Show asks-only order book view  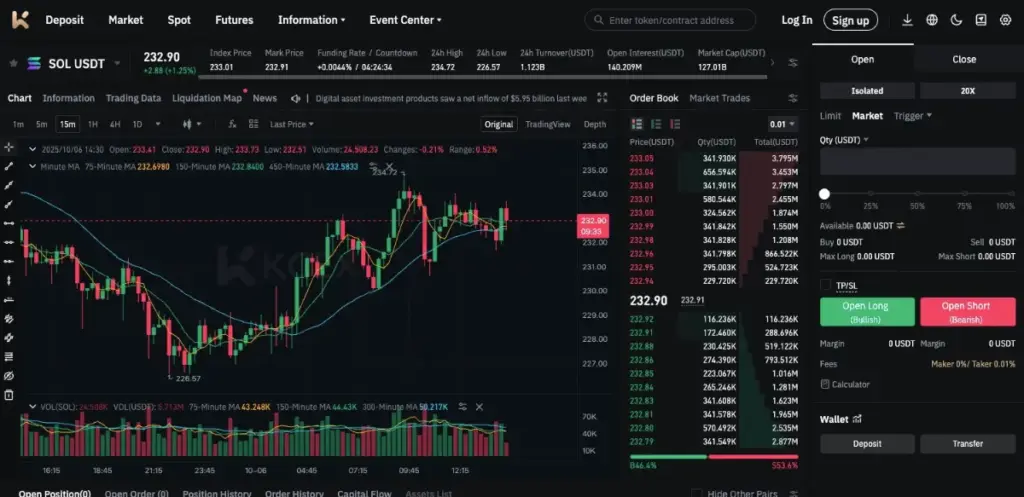[x=675, y=124]
